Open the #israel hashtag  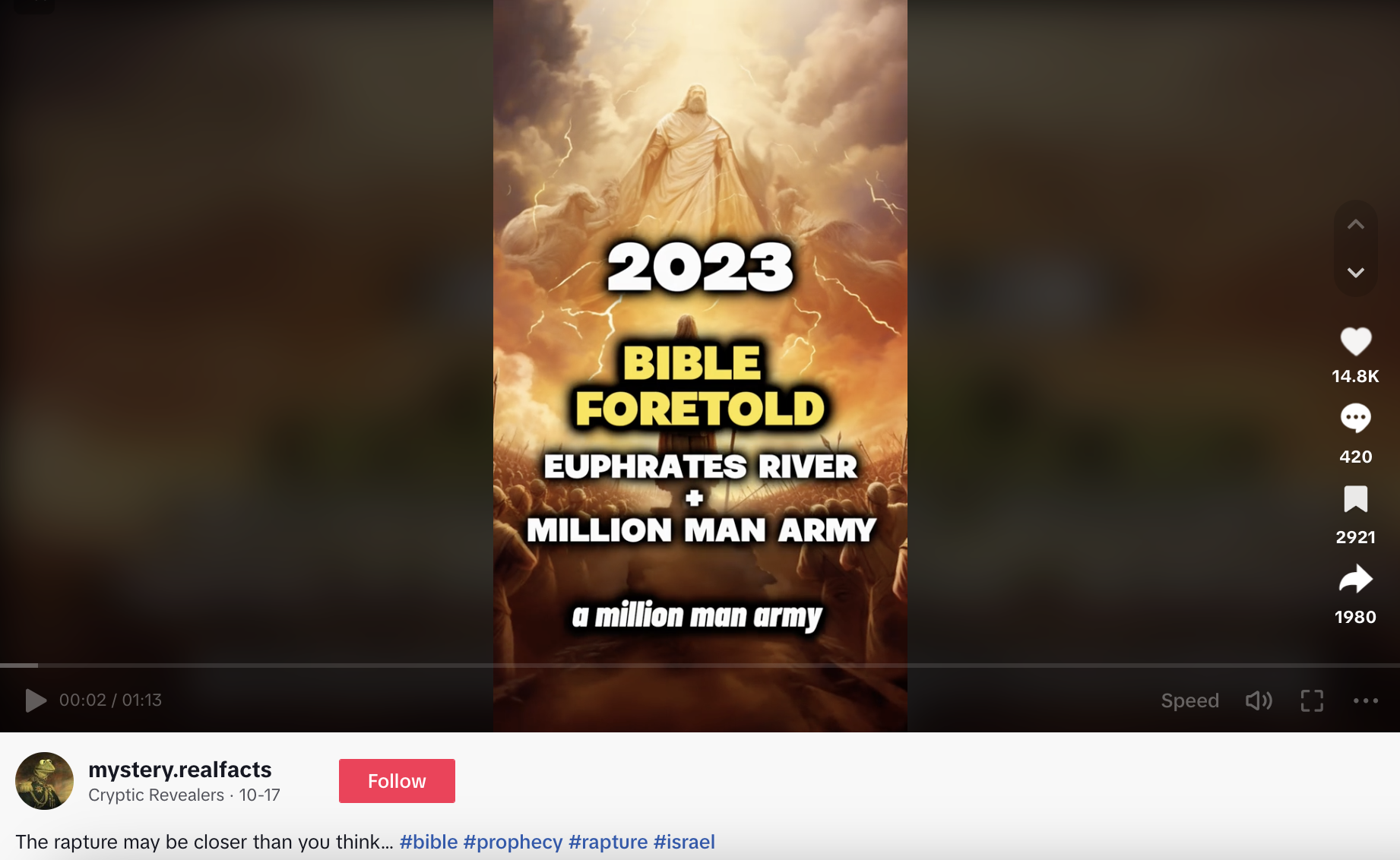[684, 842]
